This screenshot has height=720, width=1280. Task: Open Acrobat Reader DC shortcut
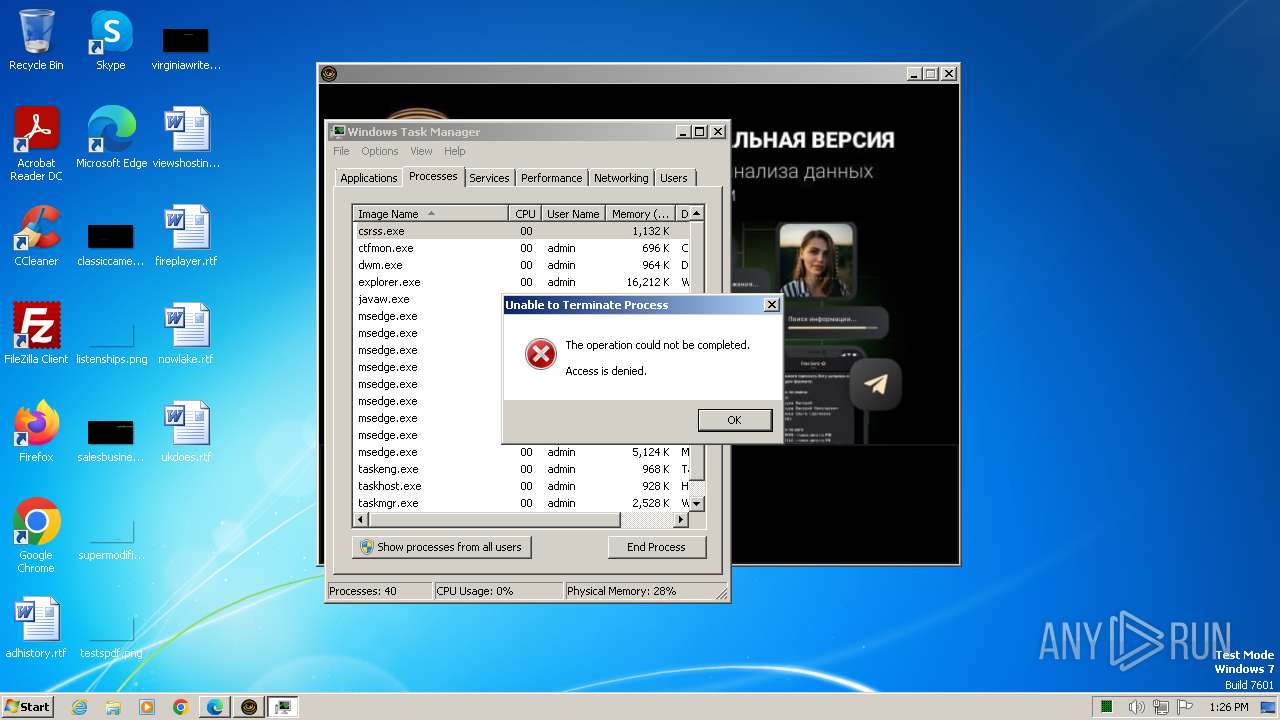point(36,144)
